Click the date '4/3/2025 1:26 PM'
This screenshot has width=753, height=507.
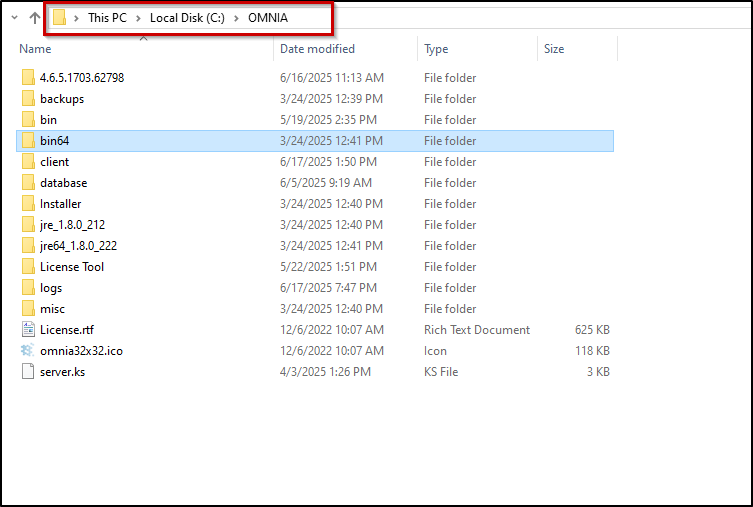pos(326,372)
